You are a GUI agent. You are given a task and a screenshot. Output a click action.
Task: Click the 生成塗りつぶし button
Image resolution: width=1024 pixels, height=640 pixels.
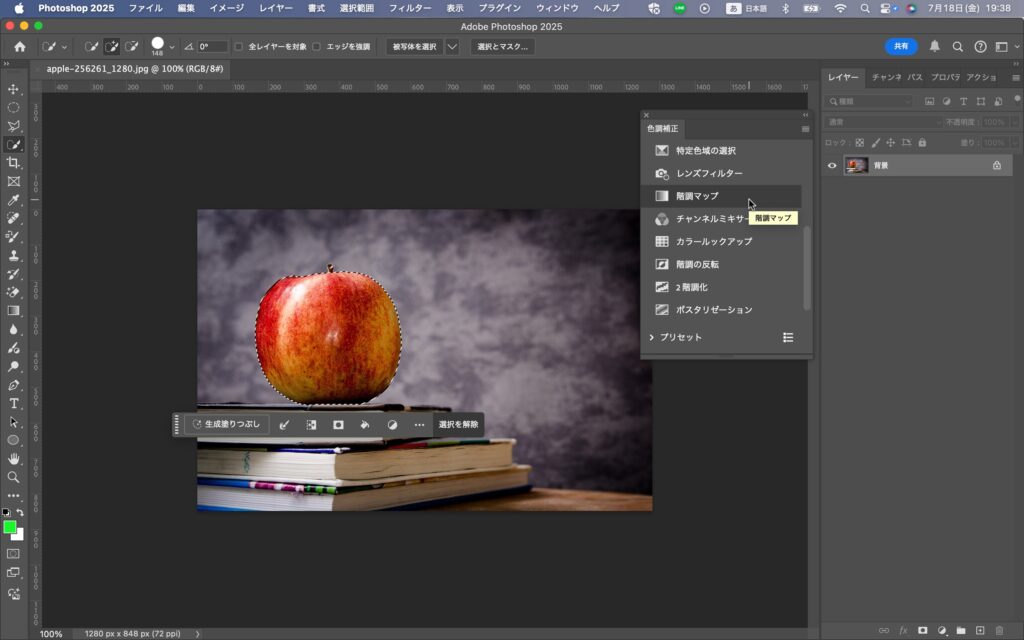pos(226,424)
